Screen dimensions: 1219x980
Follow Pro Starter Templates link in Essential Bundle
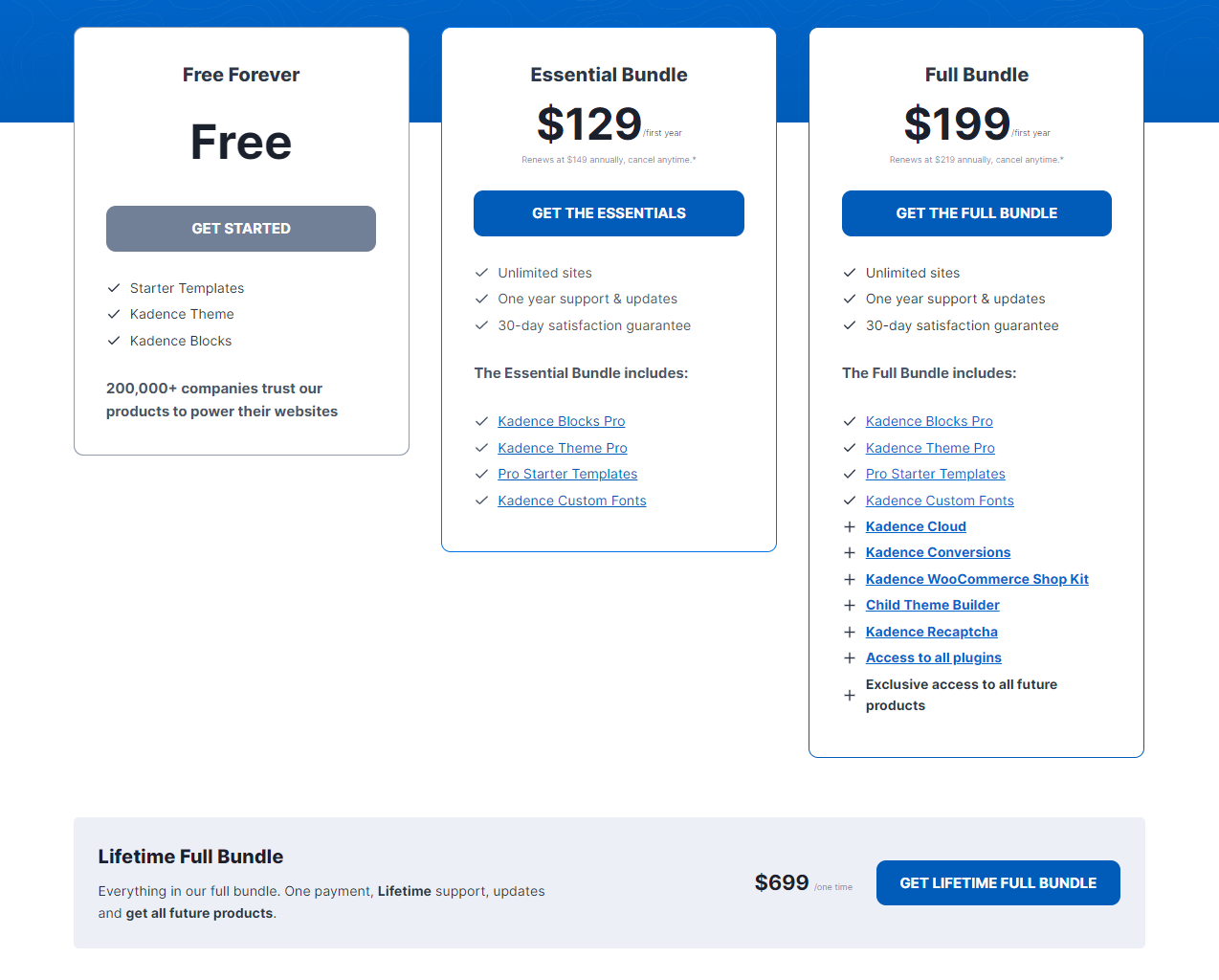566,474
